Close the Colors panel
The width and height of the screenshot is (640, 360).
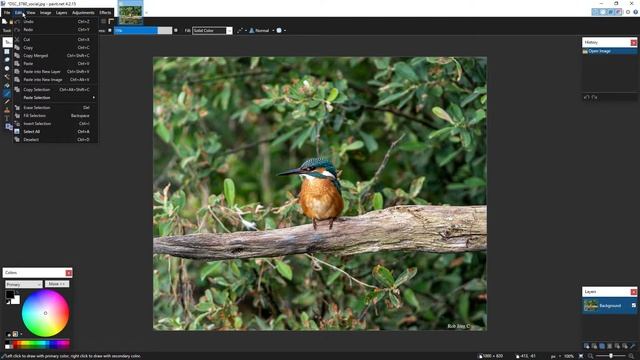[x=69, y=273]
